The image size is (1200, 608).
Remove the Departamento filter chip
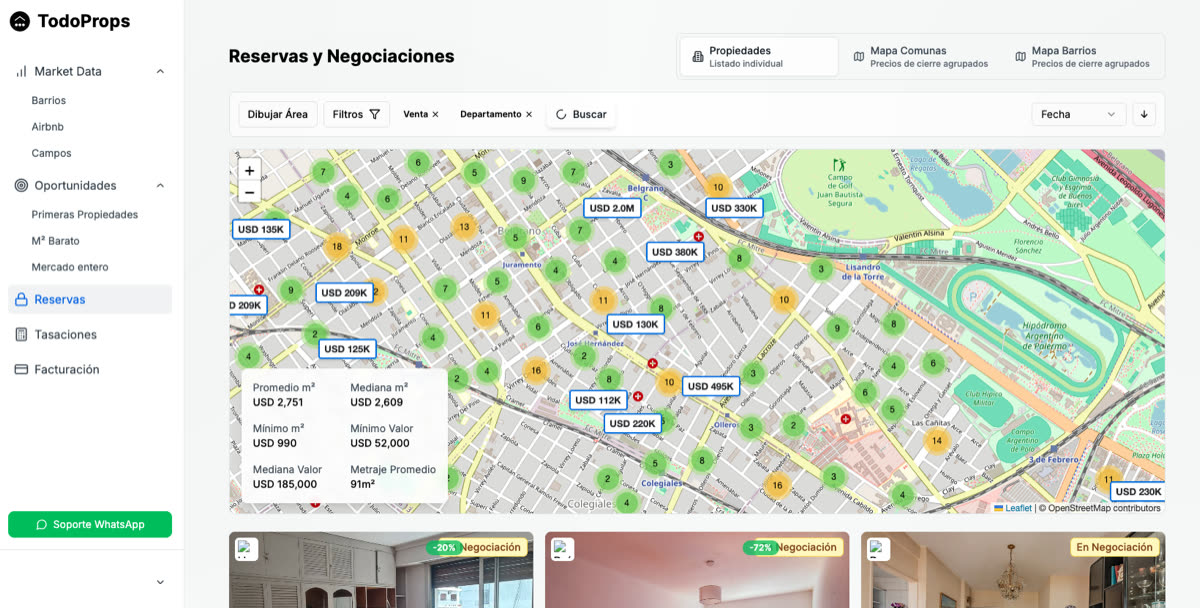tap(529, 115)
